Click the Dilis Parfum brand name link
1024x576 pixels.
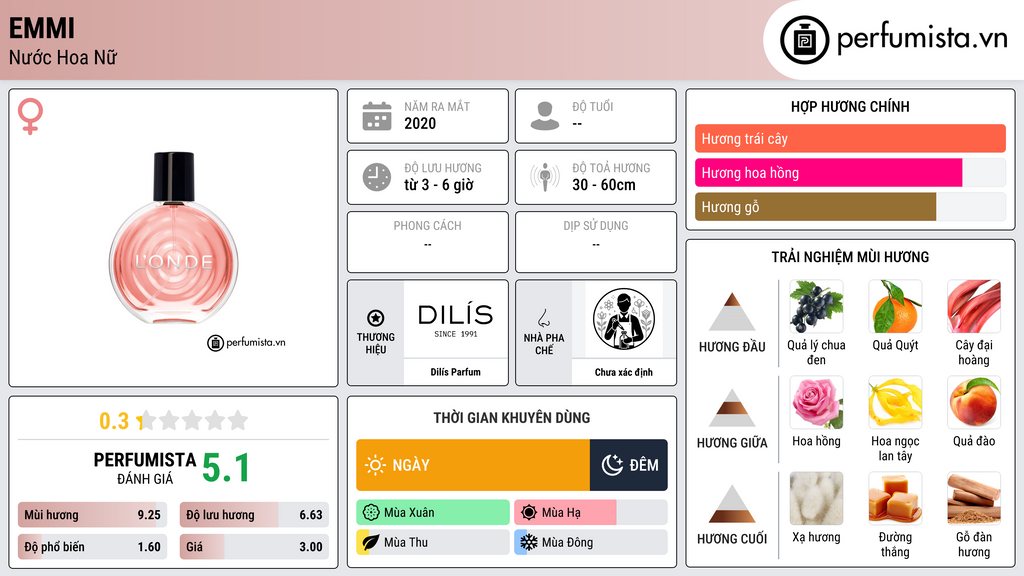(455, 372)
